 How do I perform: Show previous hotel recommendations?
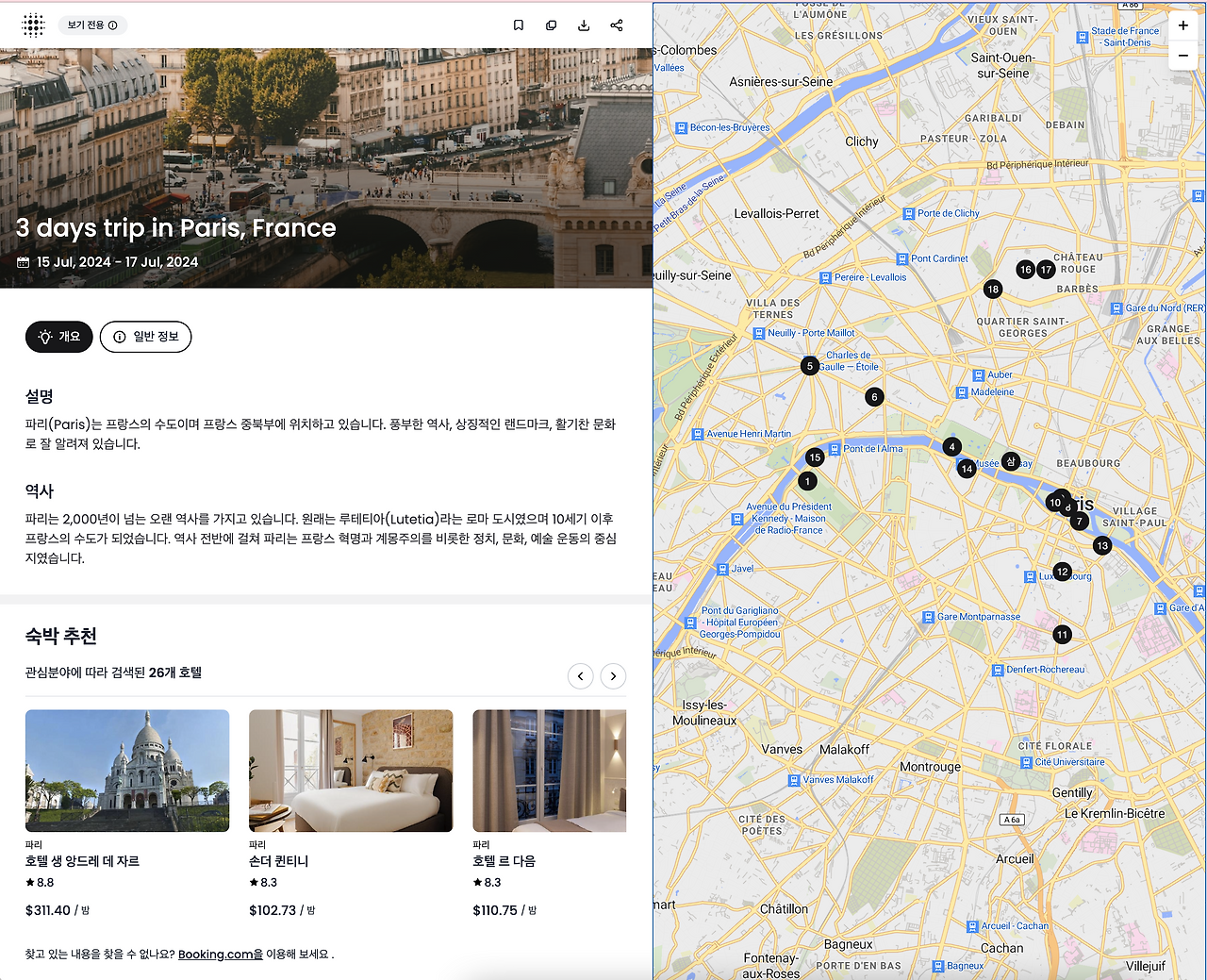(x=581, y=676)
